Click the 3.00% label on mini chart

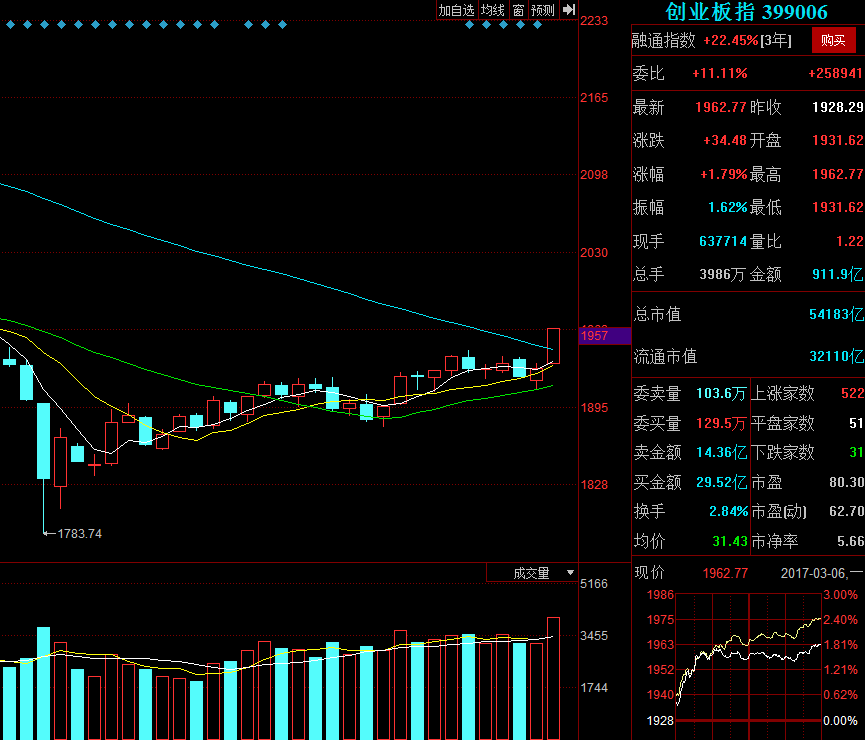841,595
